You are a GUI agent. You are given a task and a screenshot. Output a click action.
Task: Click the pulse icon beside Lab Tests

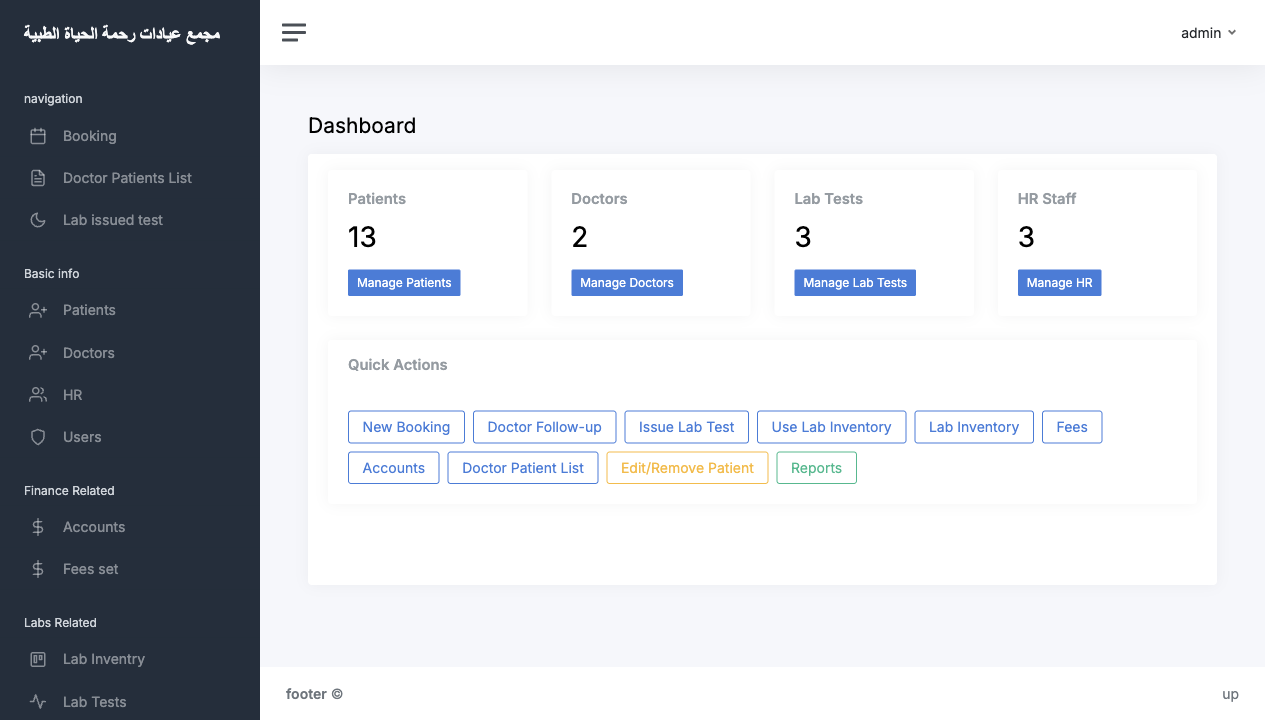(x=38, y=702)
